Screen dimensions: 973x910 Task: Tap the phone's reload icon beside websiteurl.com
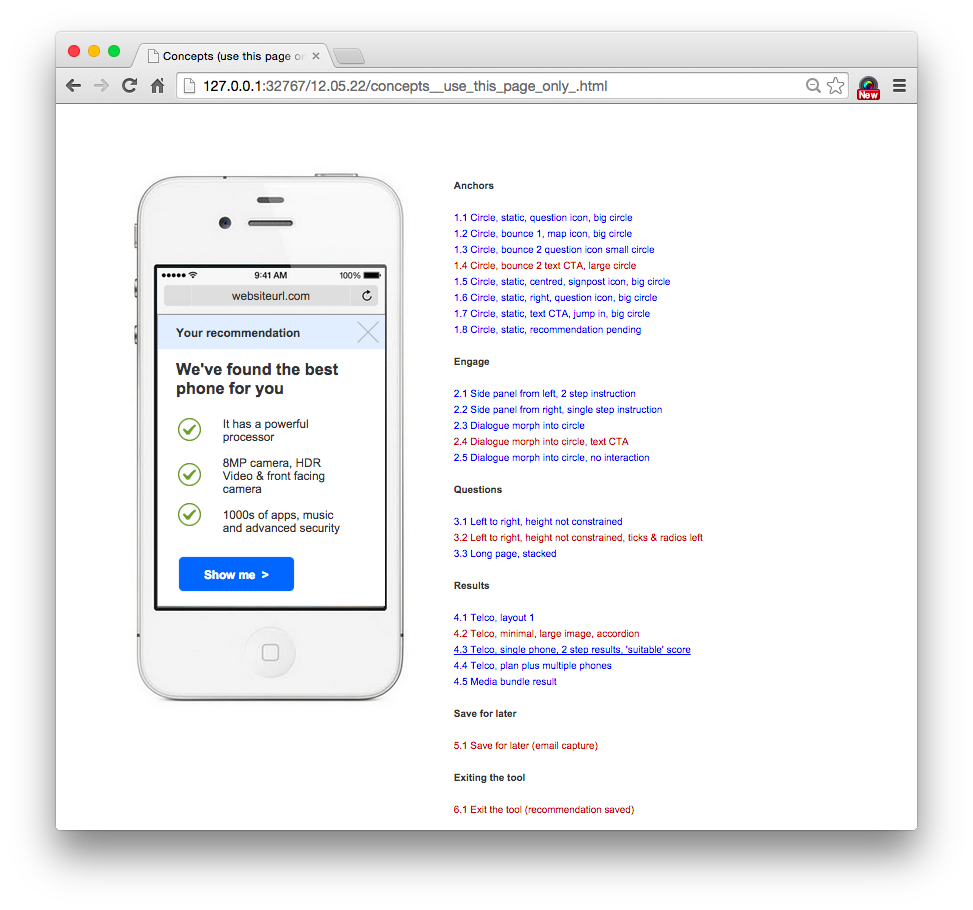point(367,296)
